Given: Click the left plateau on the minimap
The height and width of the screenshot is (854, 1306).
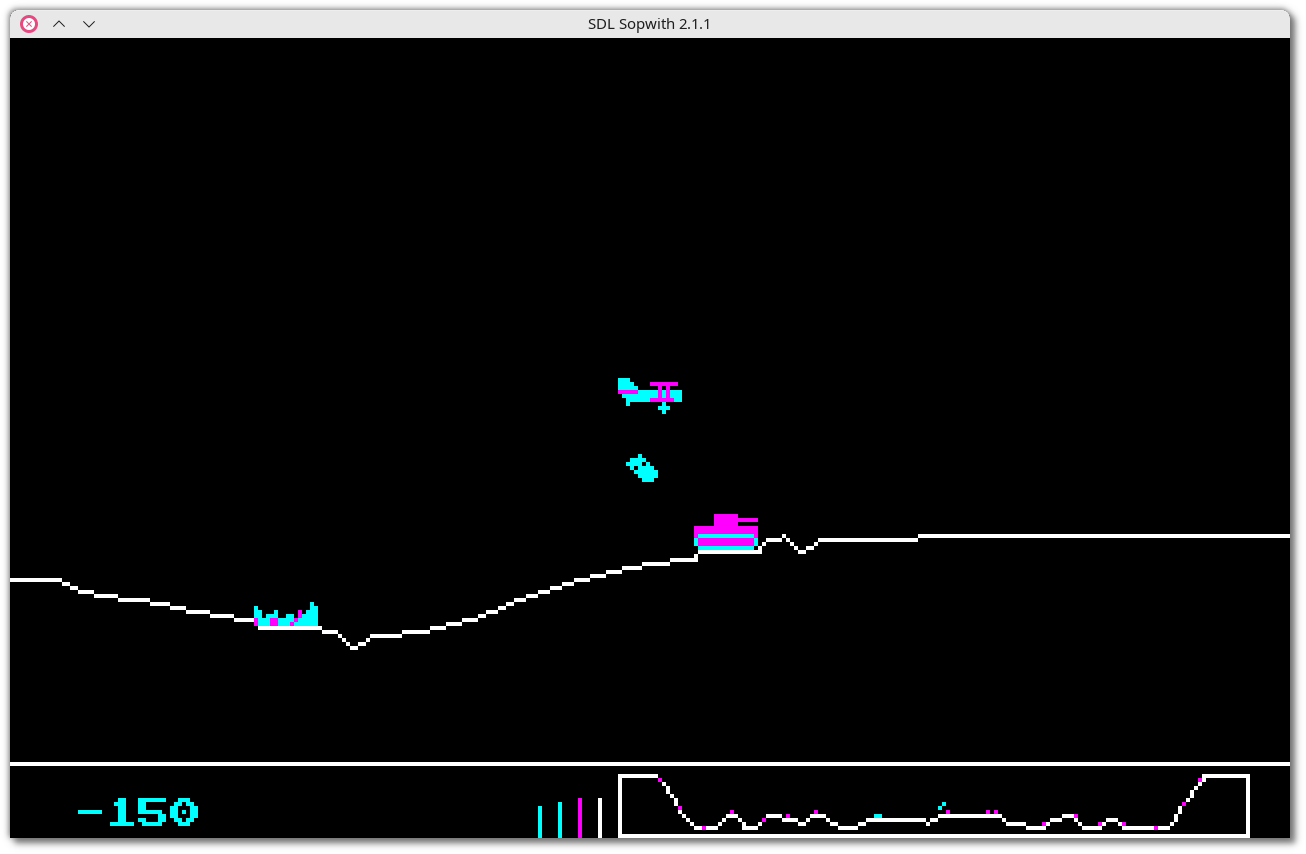Looking at the screenshot, I should coord(640,776).
